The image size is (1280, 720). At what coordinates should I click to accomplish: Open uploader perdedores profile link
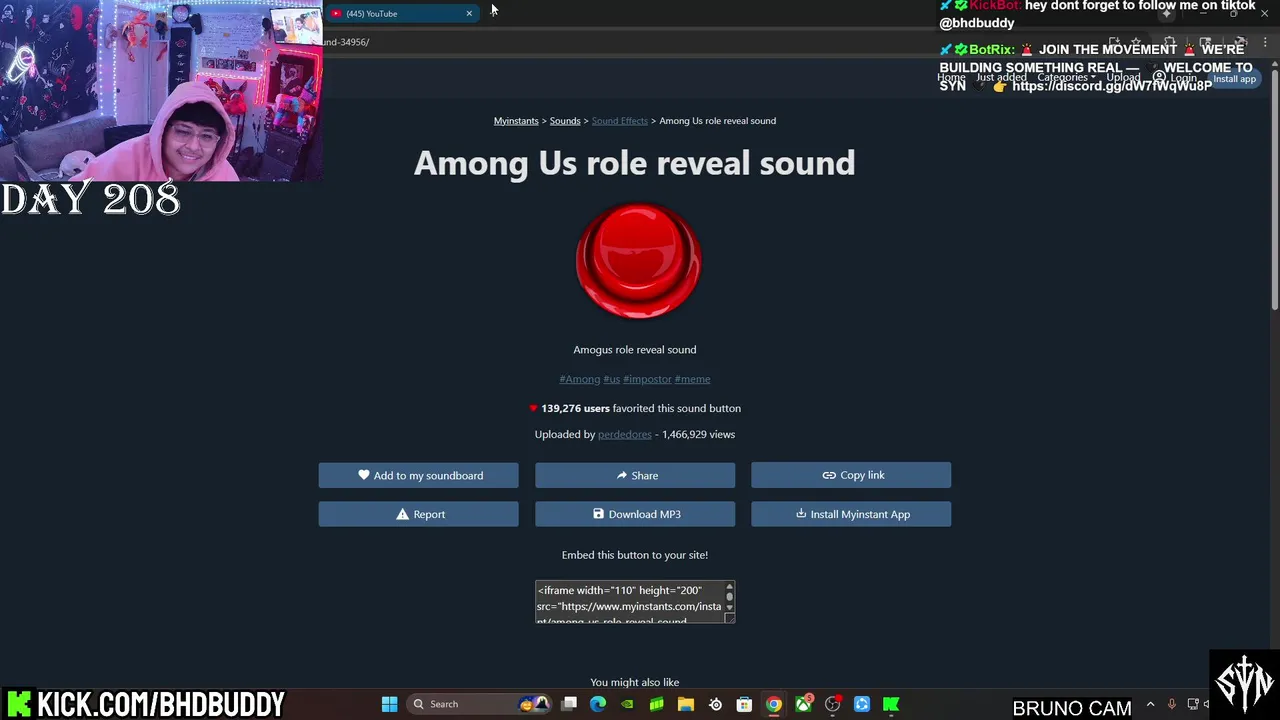point(624,434)
